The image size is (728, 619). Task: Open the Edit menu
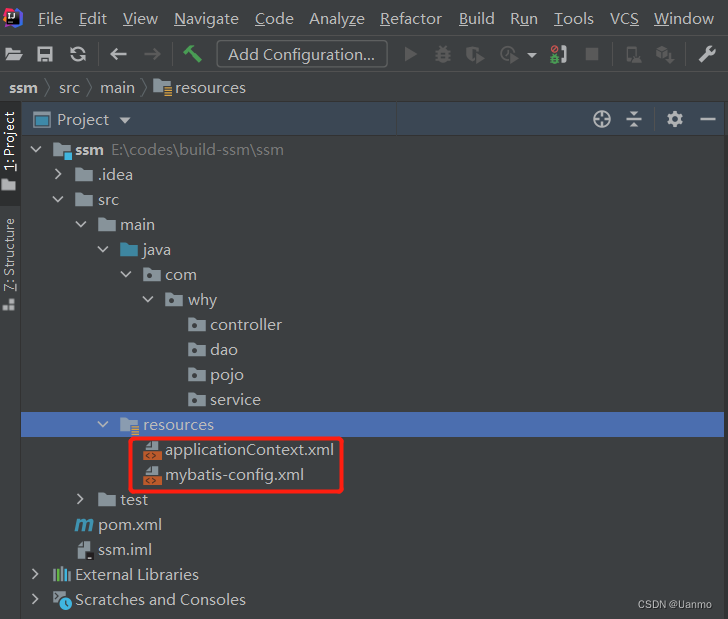92,19
